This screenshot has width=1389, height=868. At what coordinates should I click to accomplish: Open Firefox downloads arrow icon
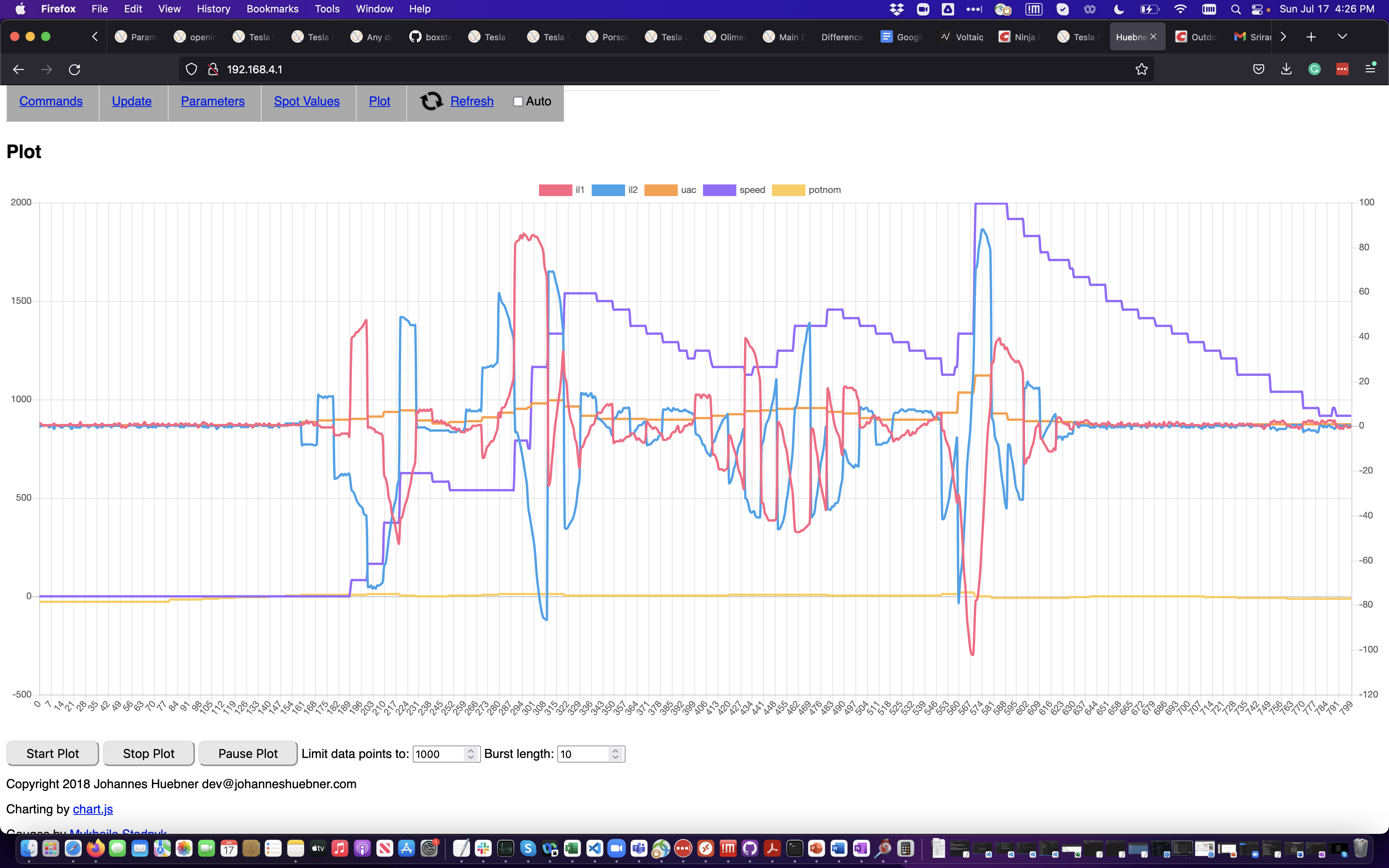click(x=1286, y=69)
